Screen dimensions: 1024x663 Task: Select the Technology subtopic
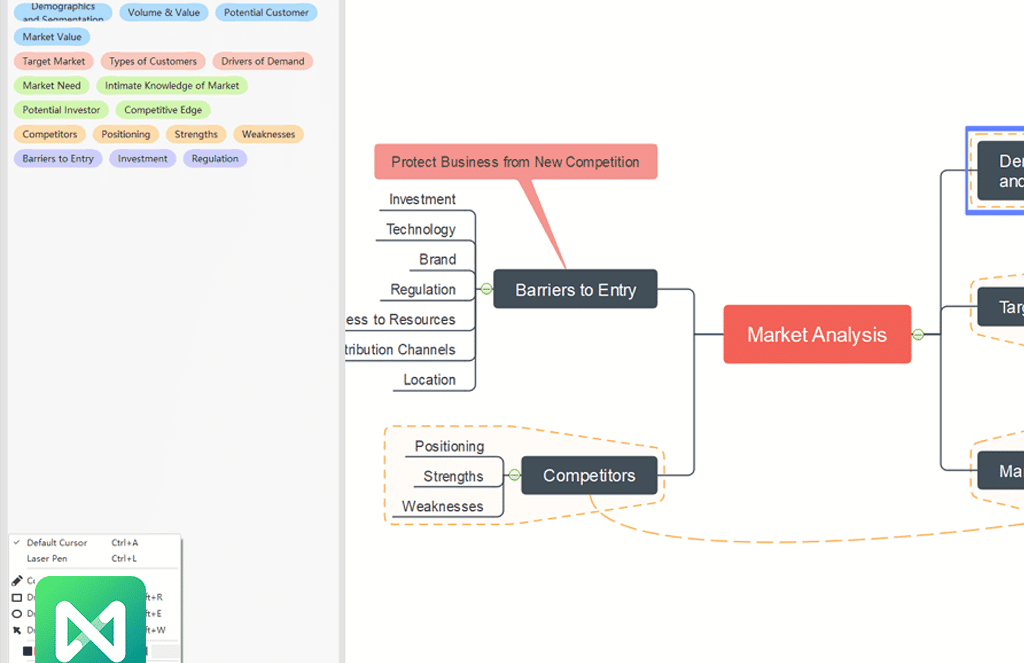tap(421, 229)
